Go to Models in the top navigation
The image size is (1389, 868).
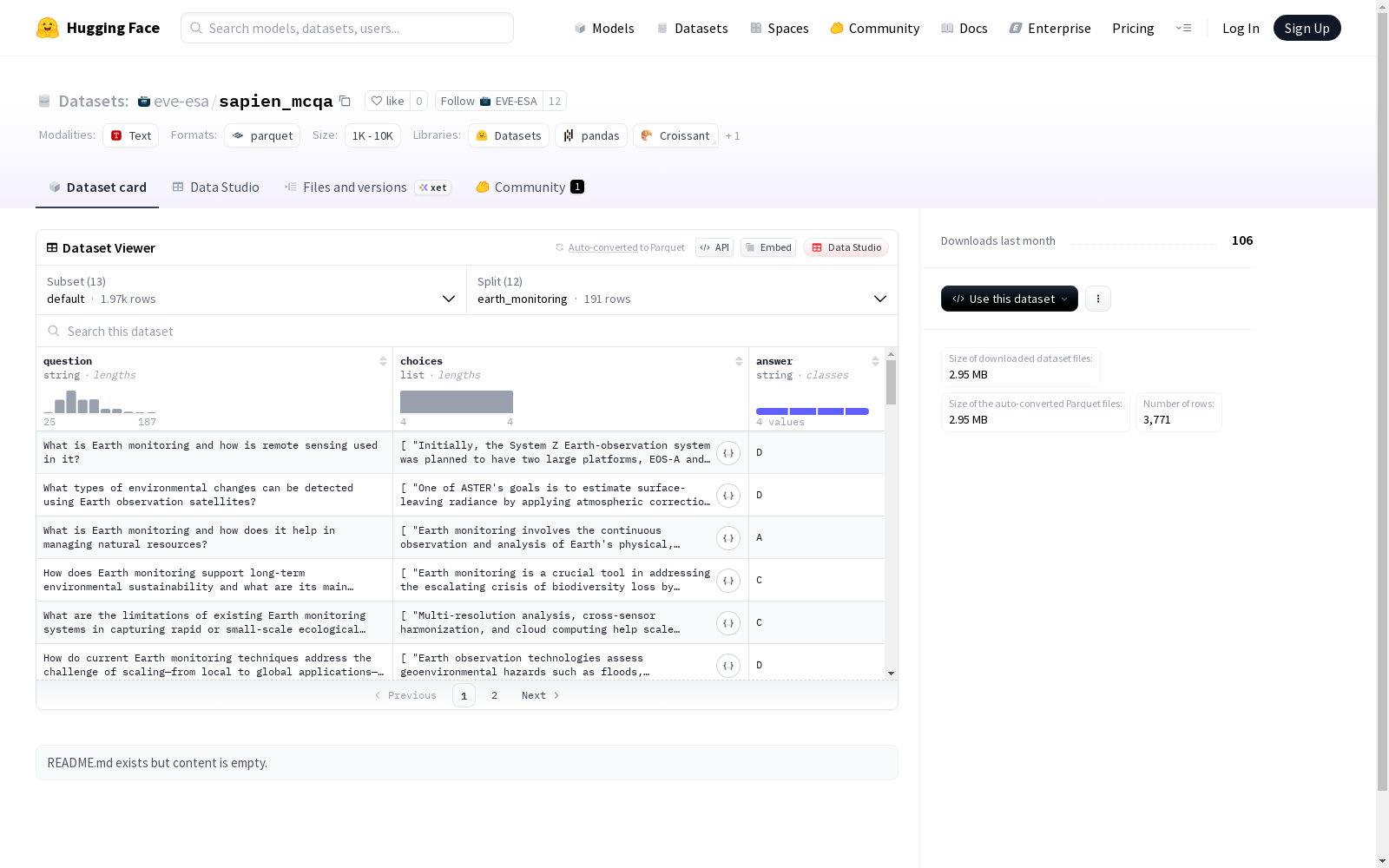point(604,28)
